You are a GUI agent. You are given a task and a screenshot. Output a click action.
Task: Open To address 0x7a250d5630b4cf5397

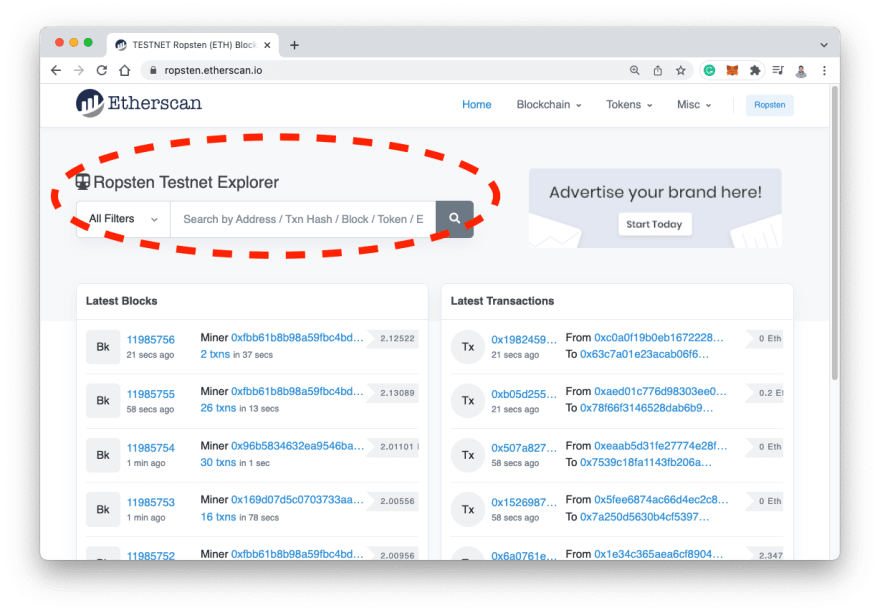point(645,516)
